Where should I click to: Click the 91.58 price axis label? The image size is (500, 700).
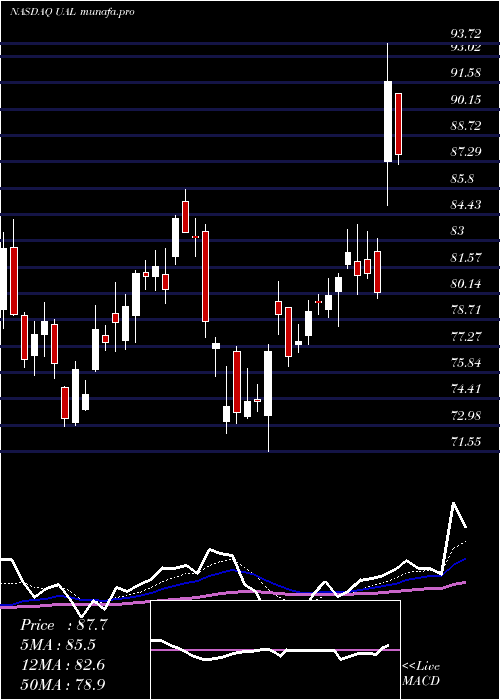[x=466, y=72]
